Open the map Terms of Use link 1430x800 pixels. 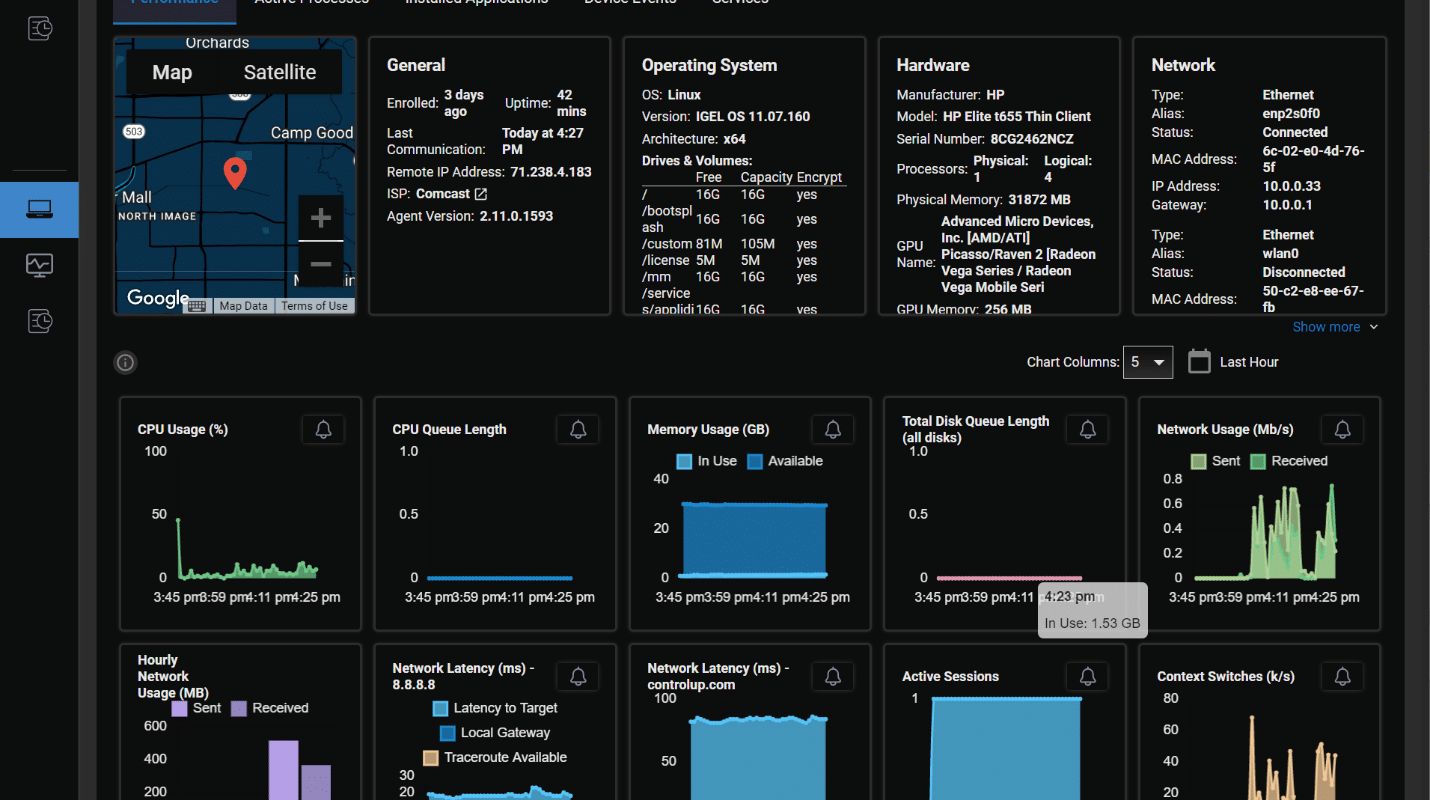pos(314,306)
